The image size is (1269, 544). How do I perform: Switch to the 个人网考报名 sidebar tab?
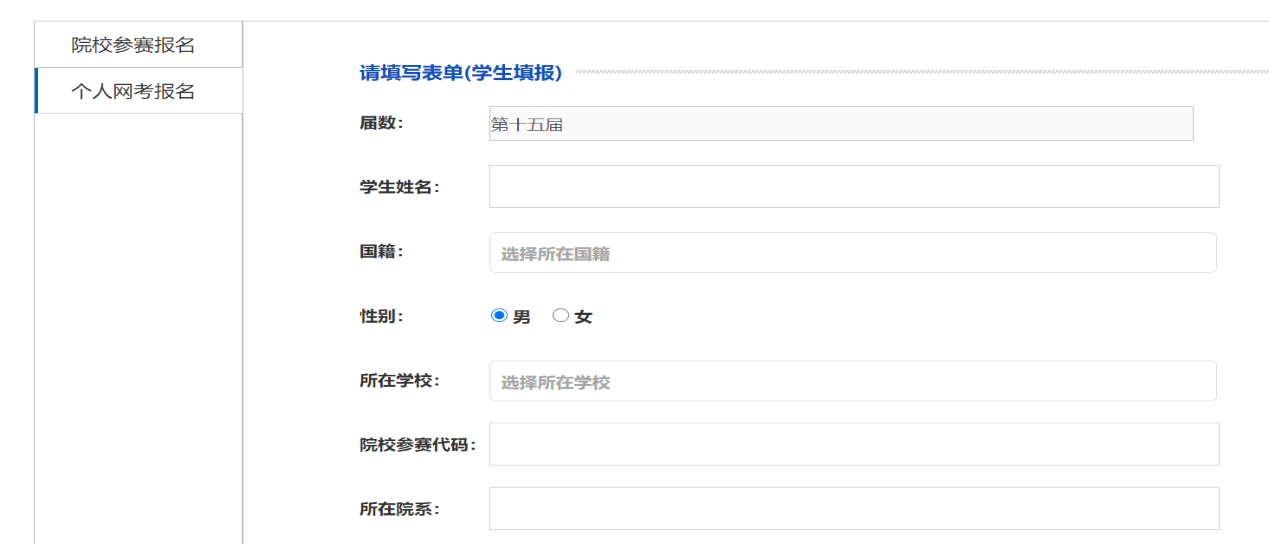tap(133, 92)
